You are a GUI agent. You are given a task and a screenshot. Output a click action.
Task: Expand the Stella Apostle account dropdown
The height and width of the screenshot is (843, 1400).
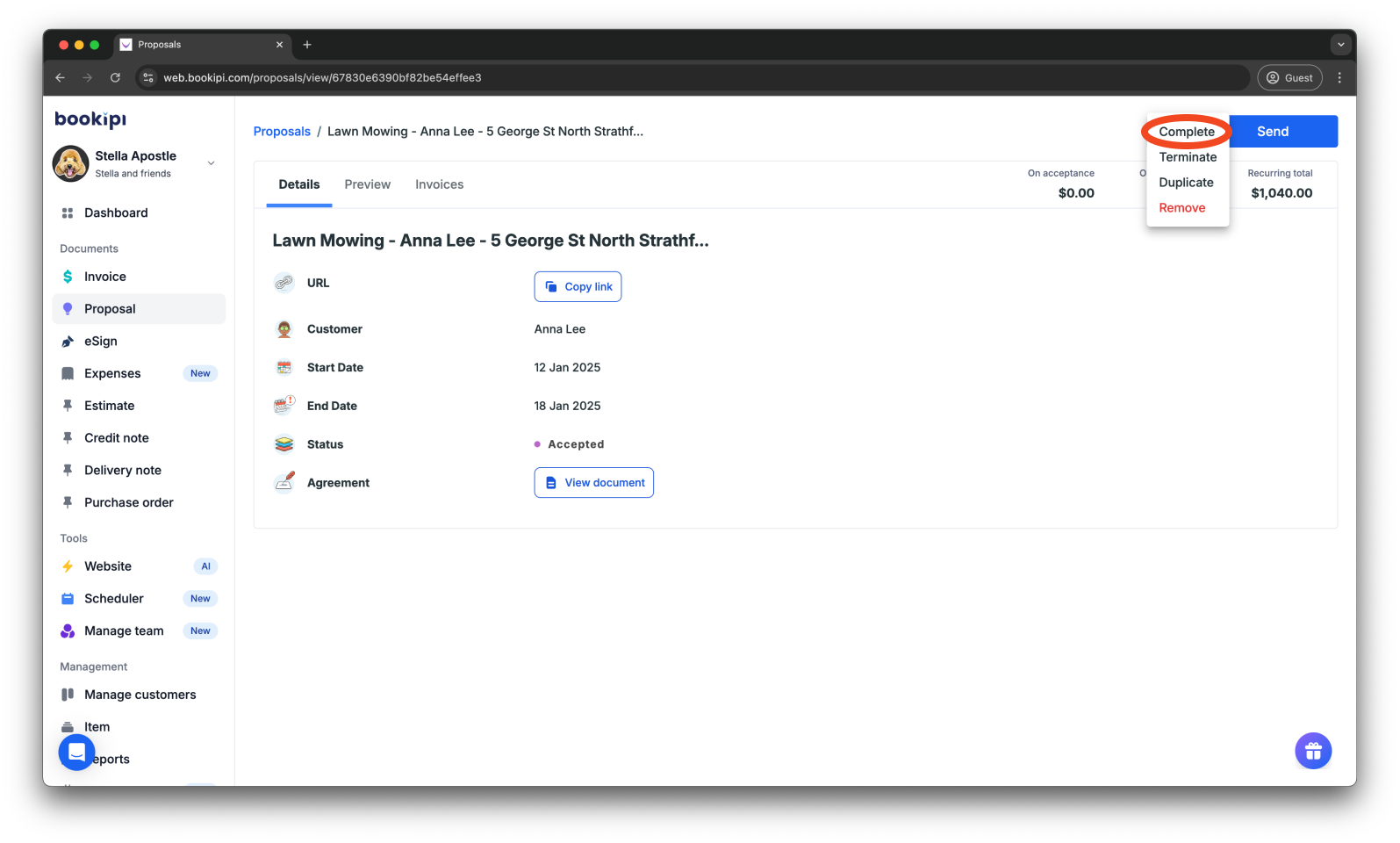pyautogui.click(x=211, y=163)
